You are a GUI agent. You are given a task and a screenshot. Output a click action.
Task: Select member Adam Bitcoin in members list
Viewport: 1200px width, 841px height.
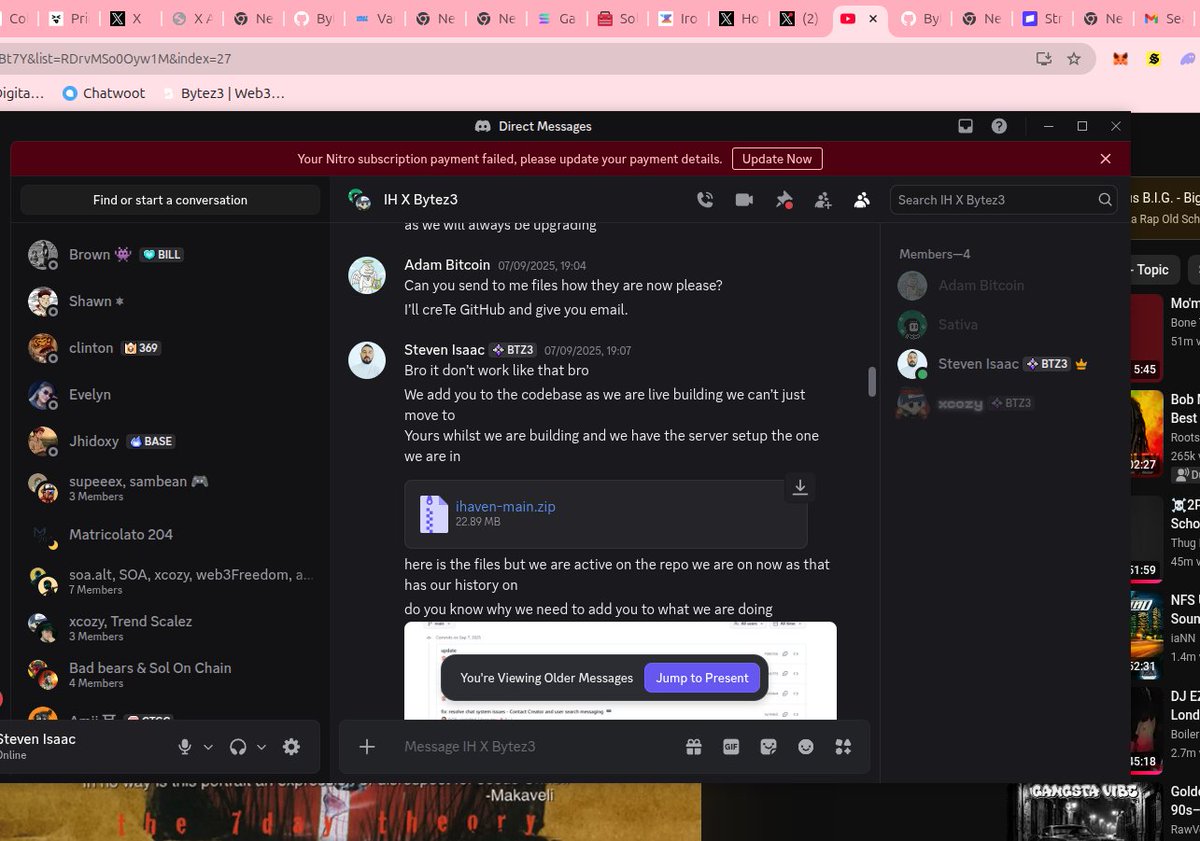[1005, 285]
